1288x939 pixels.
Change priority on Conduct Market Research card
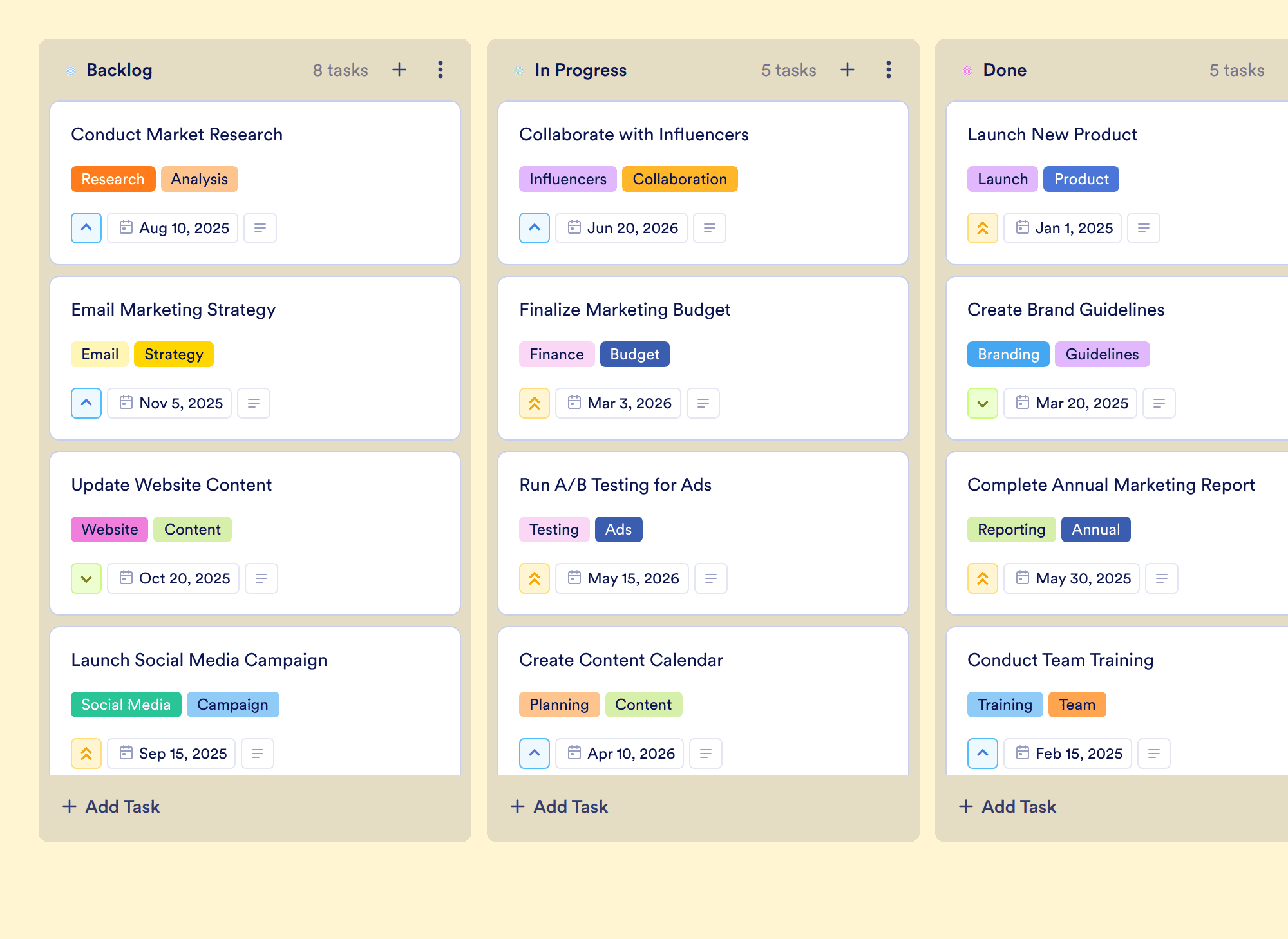[x=86, y=228]
